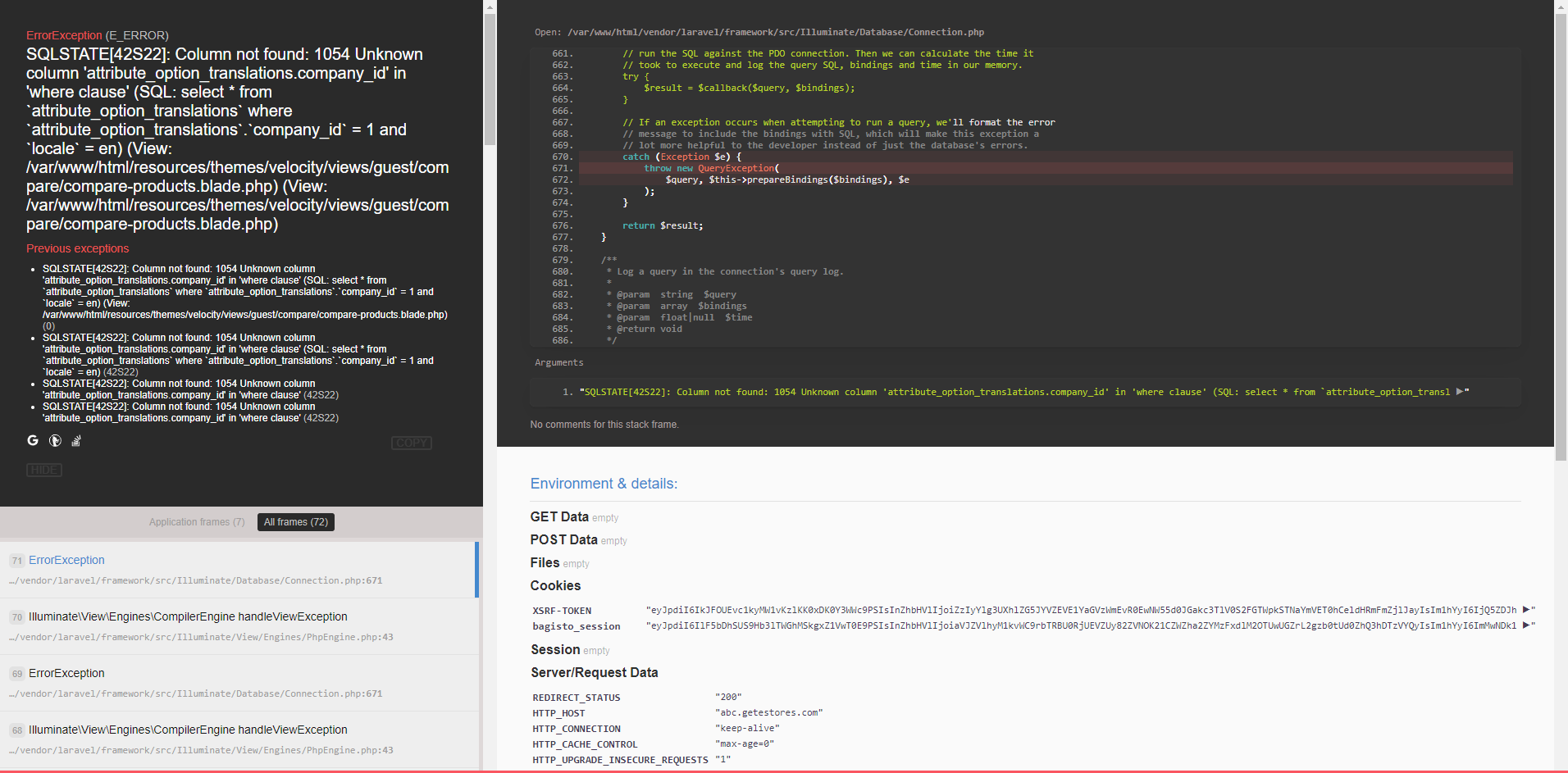Click the Server/Request Data heading
Screen dimensions: 1568x773
(x=595, y=672)
